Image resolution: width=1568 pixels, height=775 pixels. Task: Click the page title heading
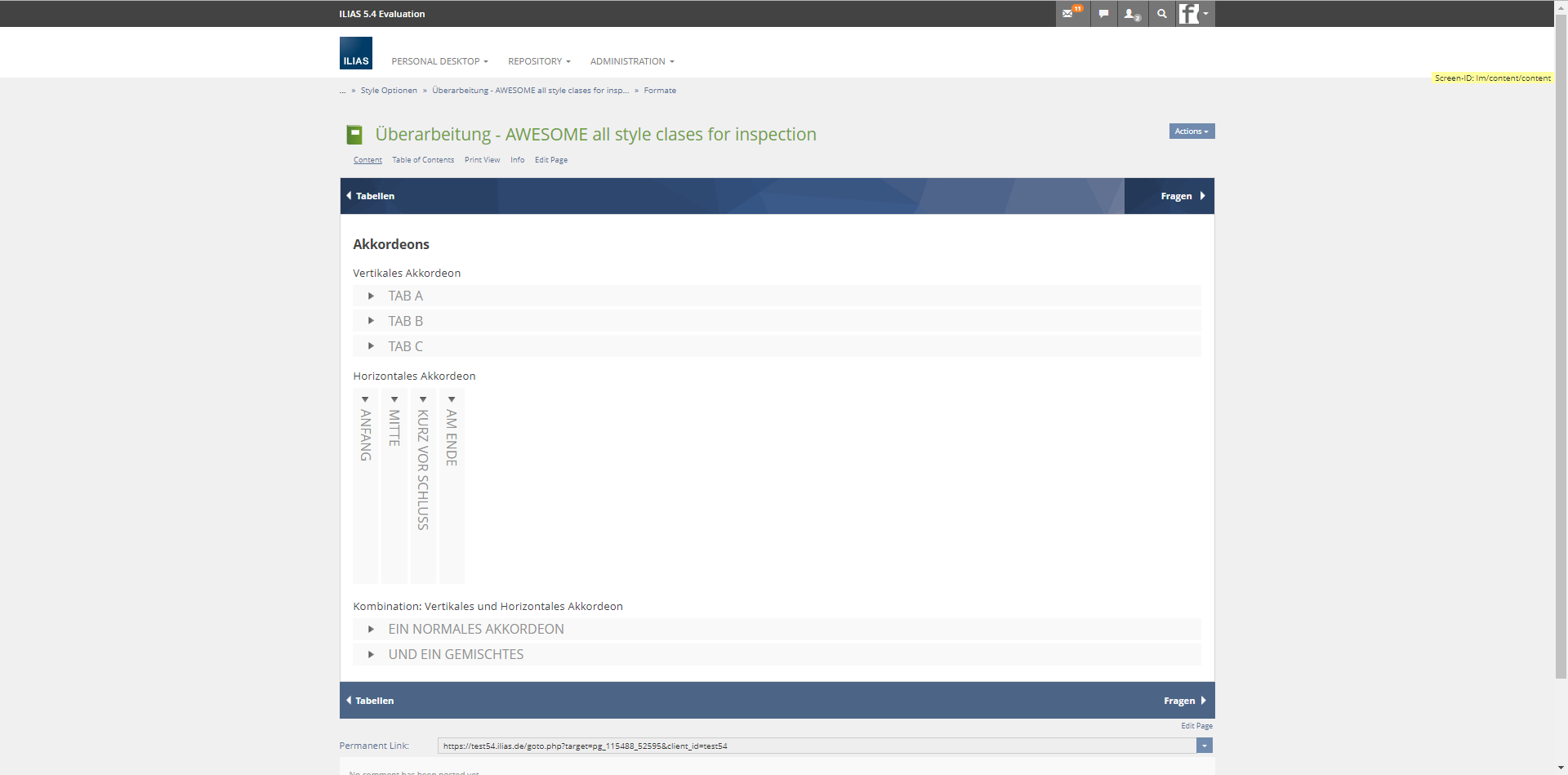tap(595, 135)
